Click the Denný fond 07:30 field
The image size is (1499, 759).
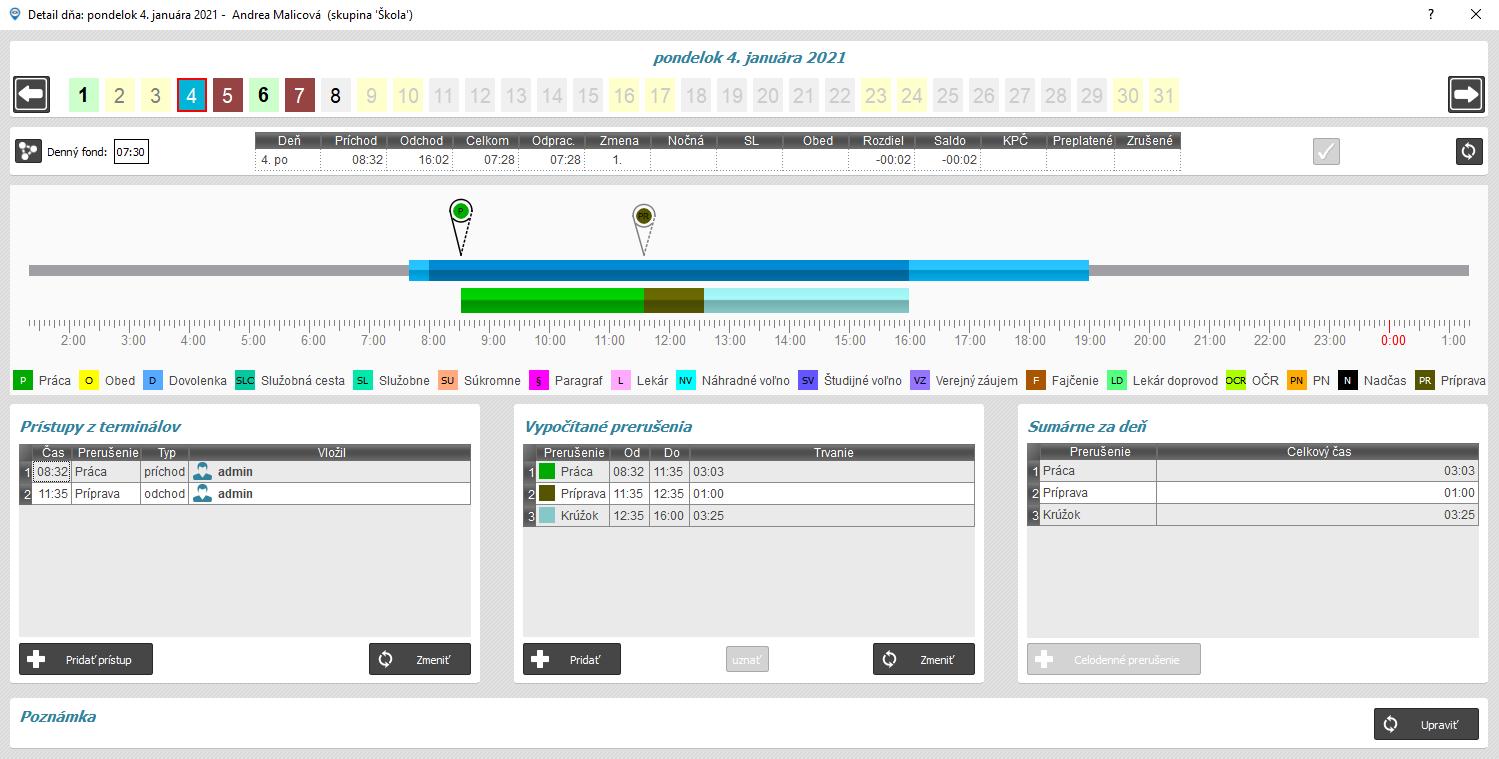click(131, 153)
